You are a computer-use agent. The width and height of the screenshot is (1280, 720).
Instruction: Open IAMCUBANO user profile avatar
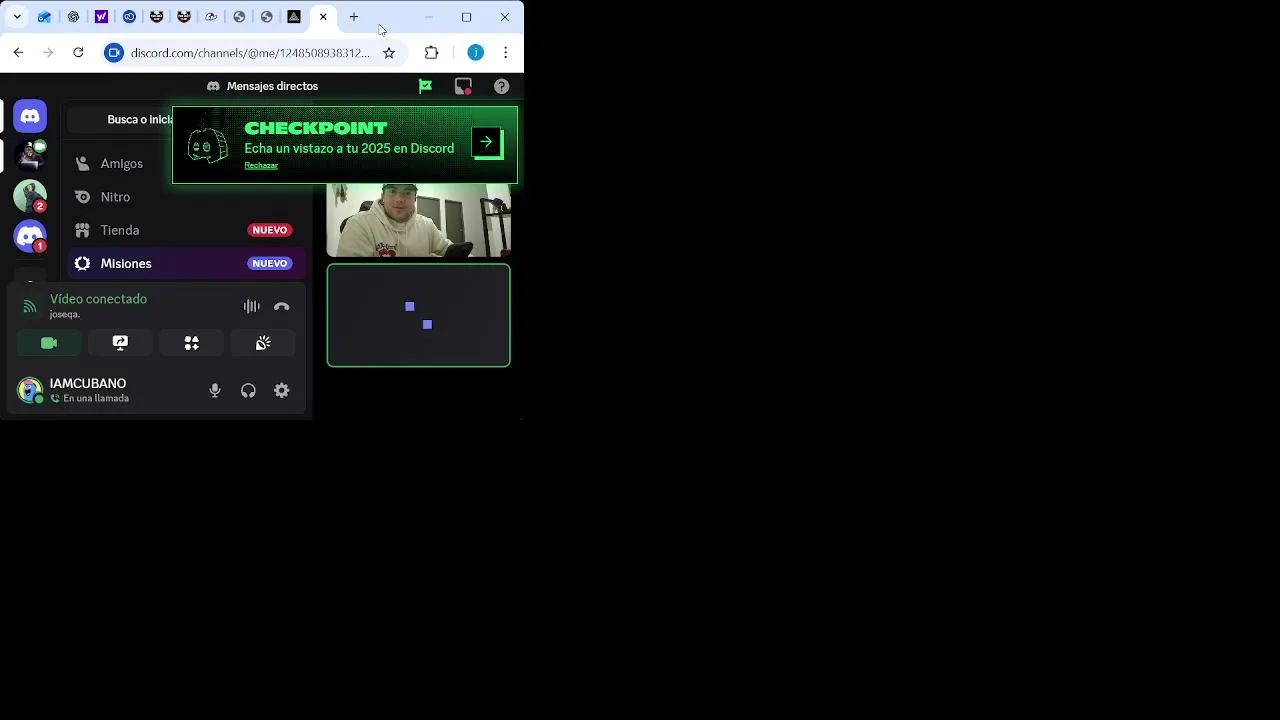pyautogui.click(x=30, y=390)
